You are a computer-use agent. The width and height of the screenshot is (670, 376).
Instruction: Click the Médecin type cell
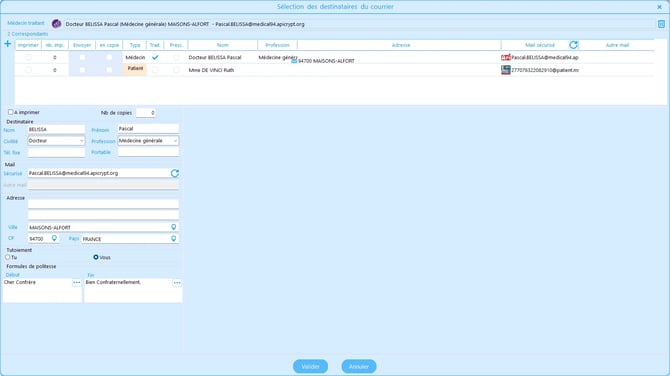(x=135, y=57)
